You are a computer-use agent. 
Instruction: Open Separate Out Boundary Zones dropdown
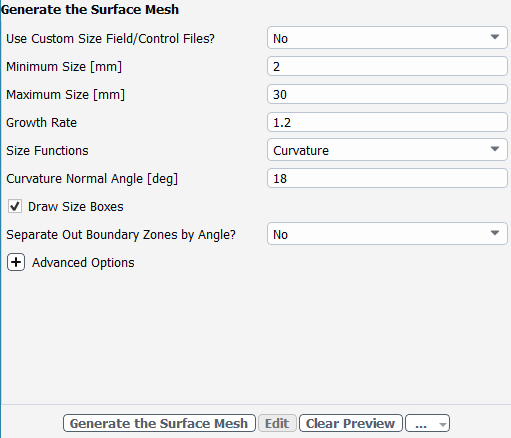pyautogui.click(x=387, y=234)
